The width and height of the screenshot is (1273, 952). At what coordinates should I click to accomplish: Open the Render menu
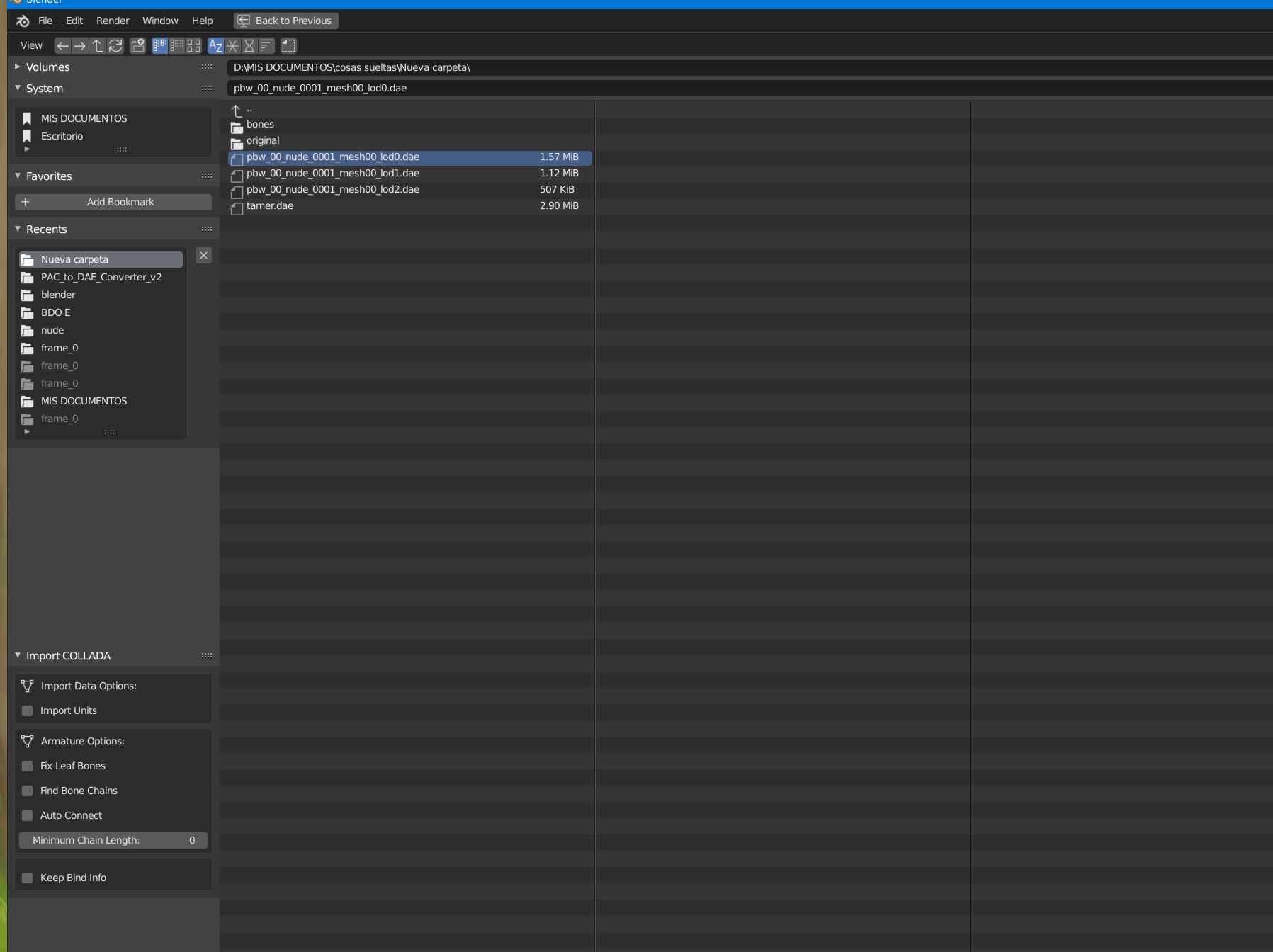pos(113,21)
